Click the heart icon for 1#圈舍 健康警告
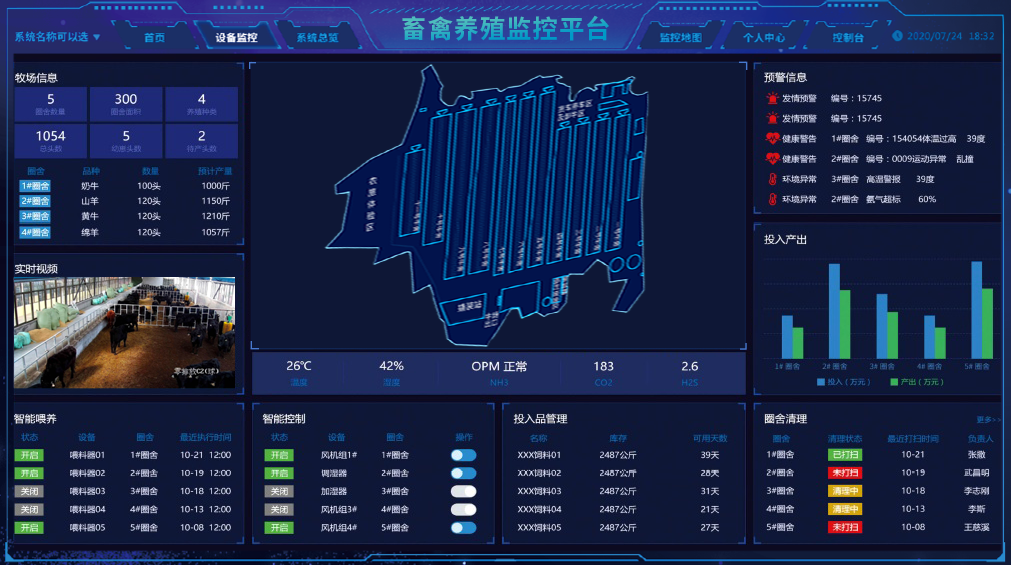 [x=771, y=138]
